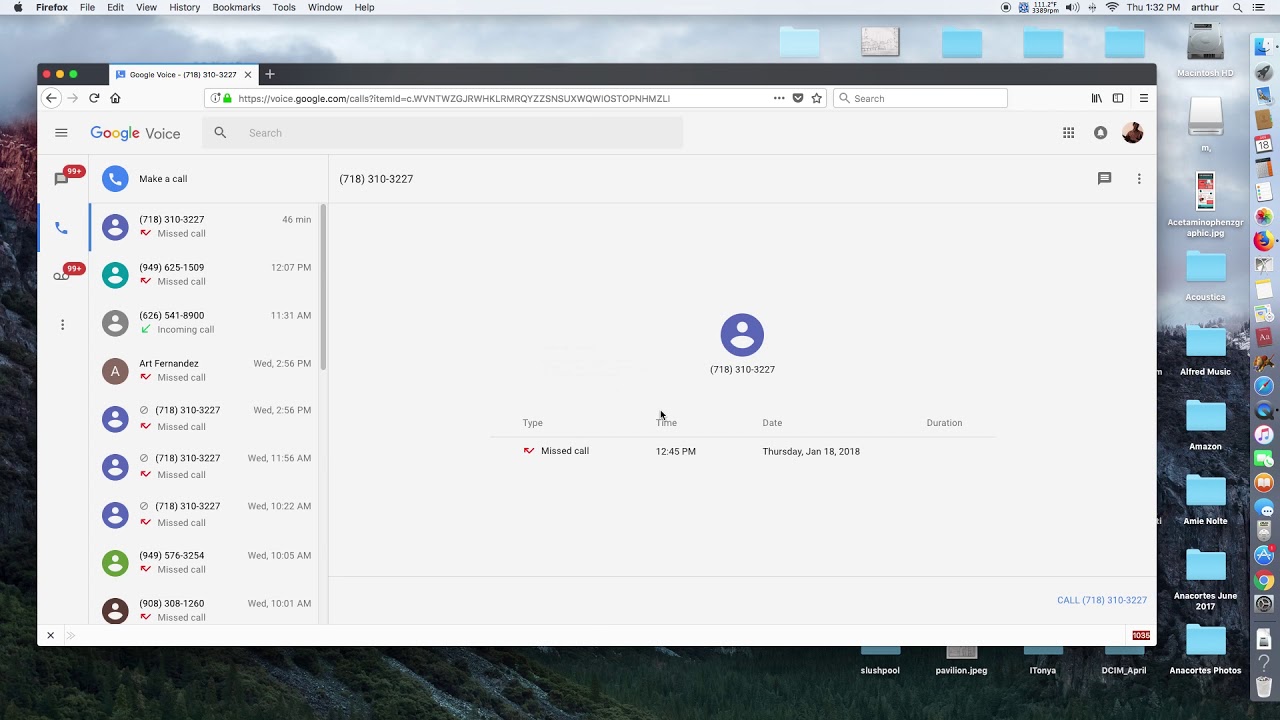This screenshot has width=1280, height=720.
Task: Open Google notifications bell
Action: (1100, 133)
